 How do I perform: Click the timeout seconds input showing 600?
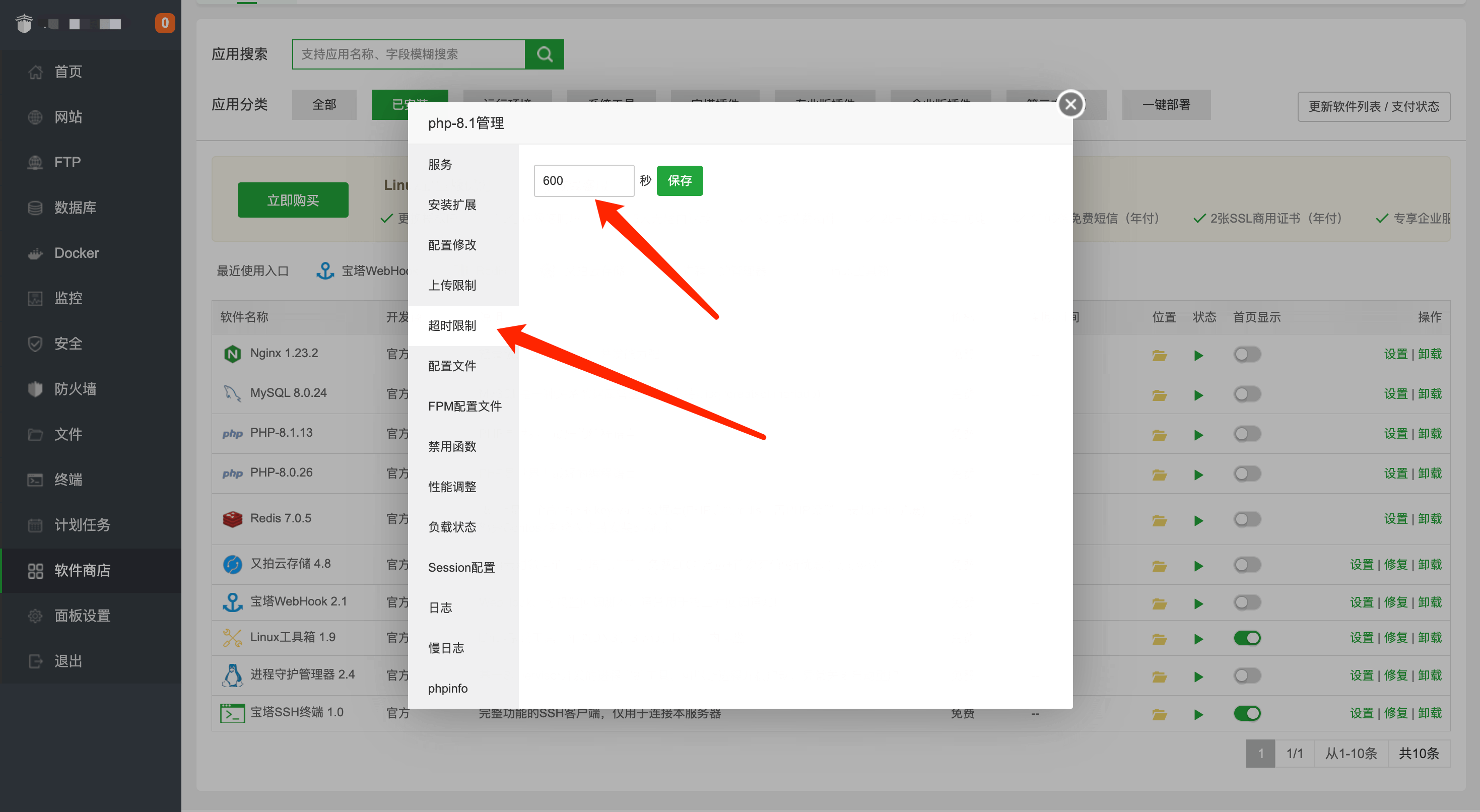(584, 180)
